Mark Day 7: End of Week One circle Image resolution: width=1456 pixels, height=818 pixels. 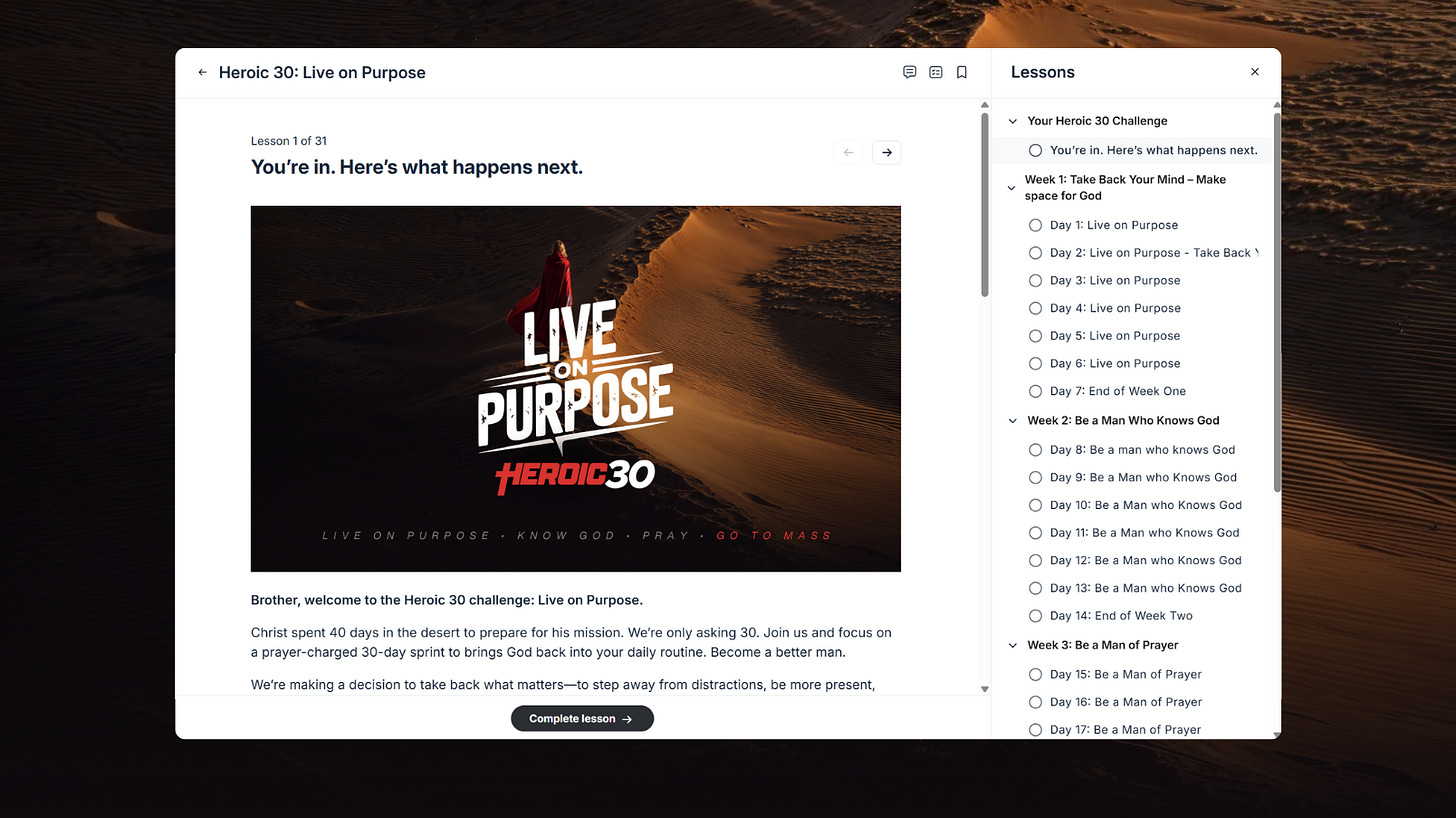click(x=1035, y=391)
